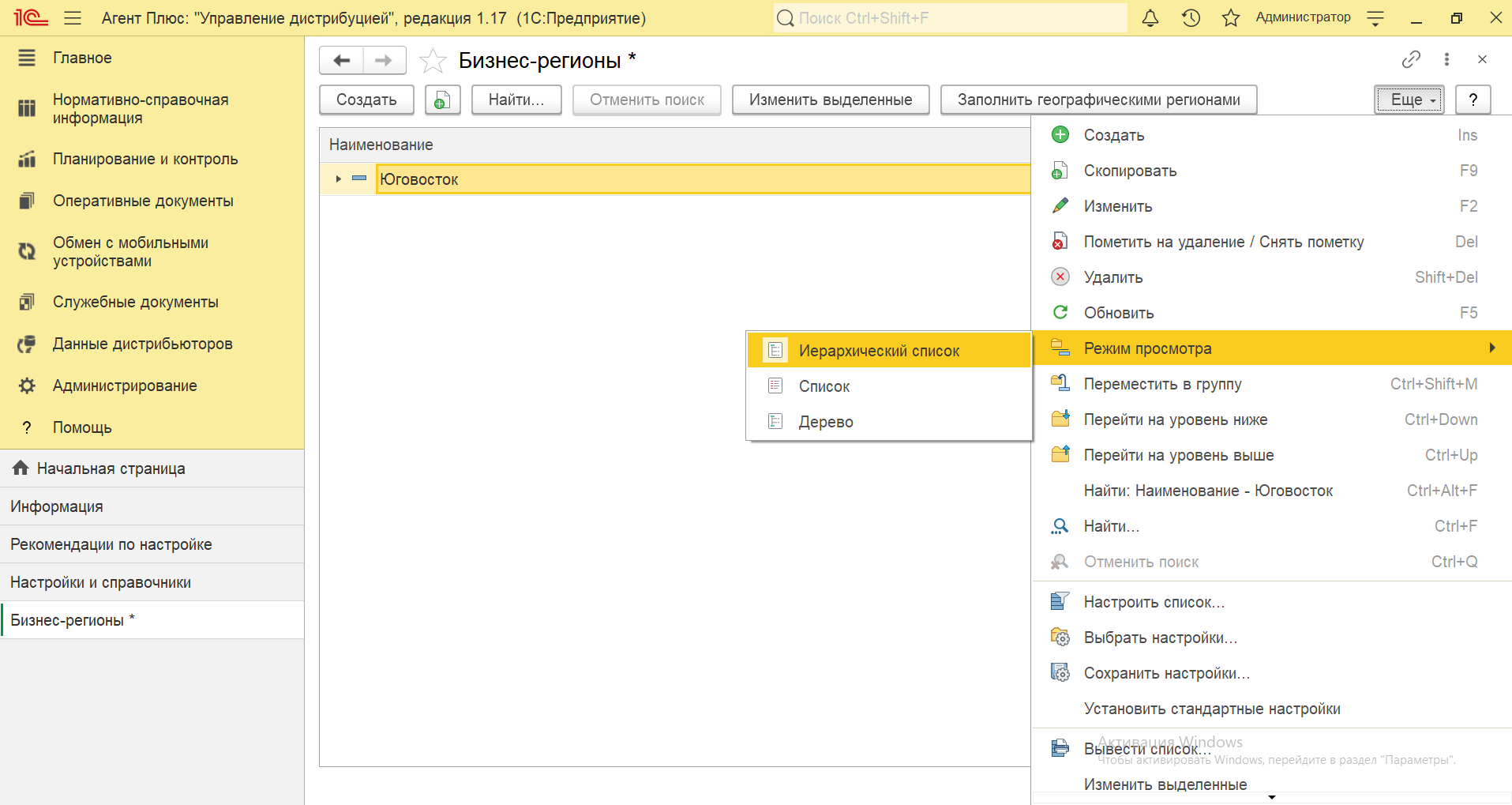
Task: Open the history clock icon
Action: [x=1191, y=18]
